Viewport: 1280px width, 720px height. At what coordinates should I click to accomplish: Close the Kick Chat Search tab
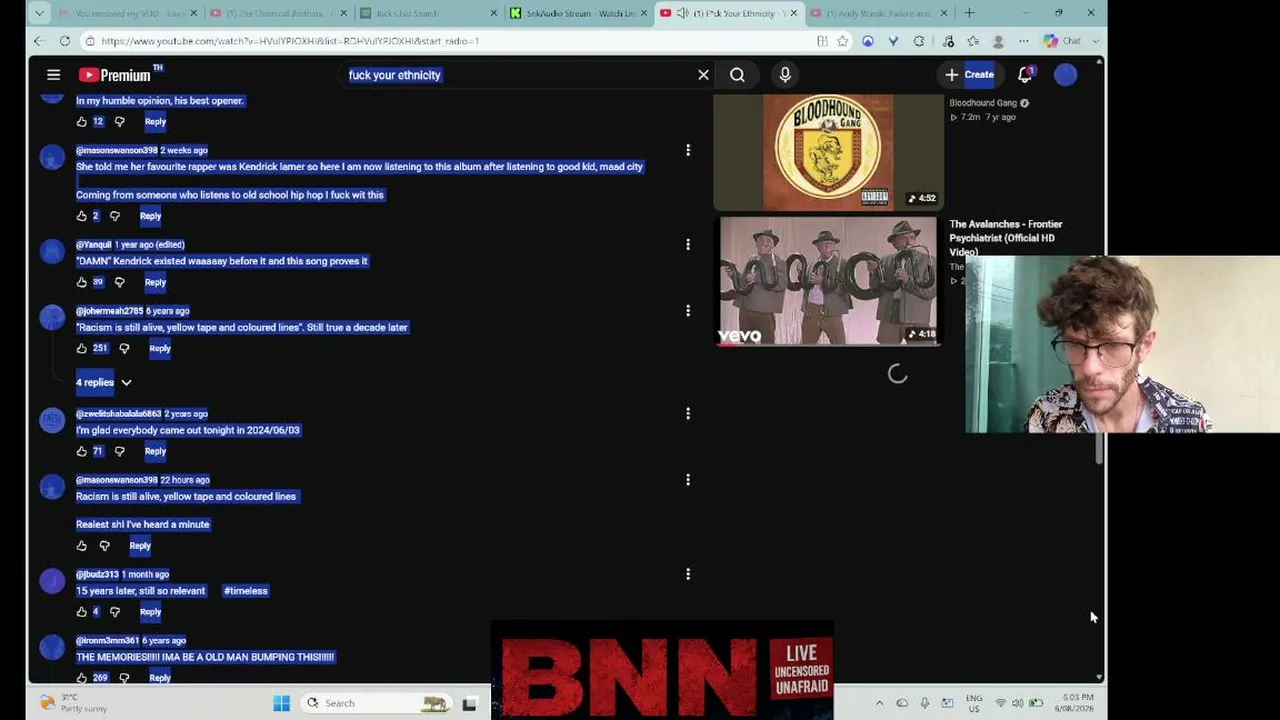(493, 13)
